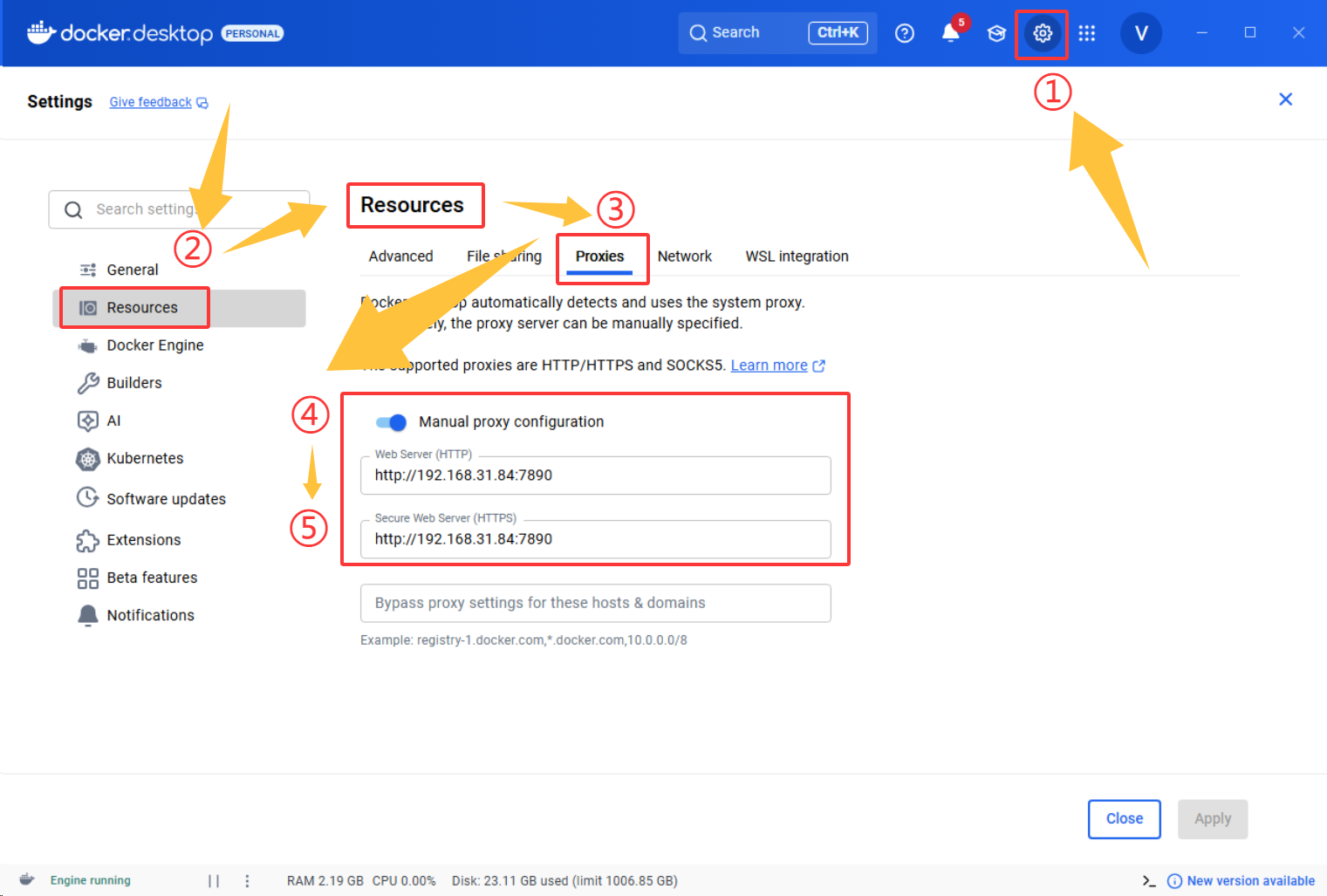
Task: Open Kubernetes settings section
Action: pyautogui.click(x=145, y=458)
